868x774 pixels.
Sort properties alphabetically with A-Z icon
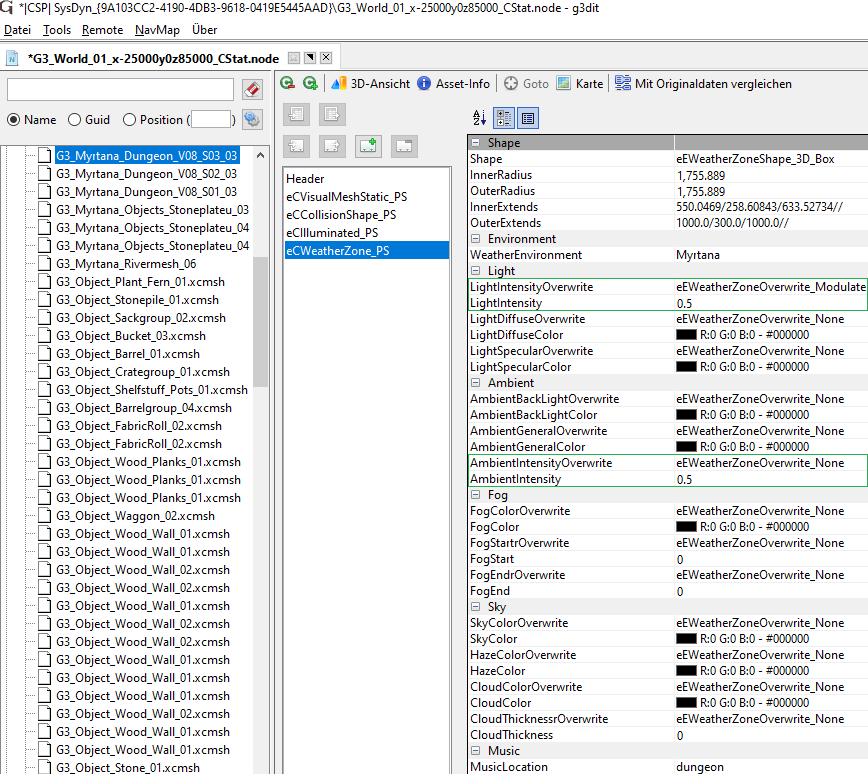click(x=479, y=118)
